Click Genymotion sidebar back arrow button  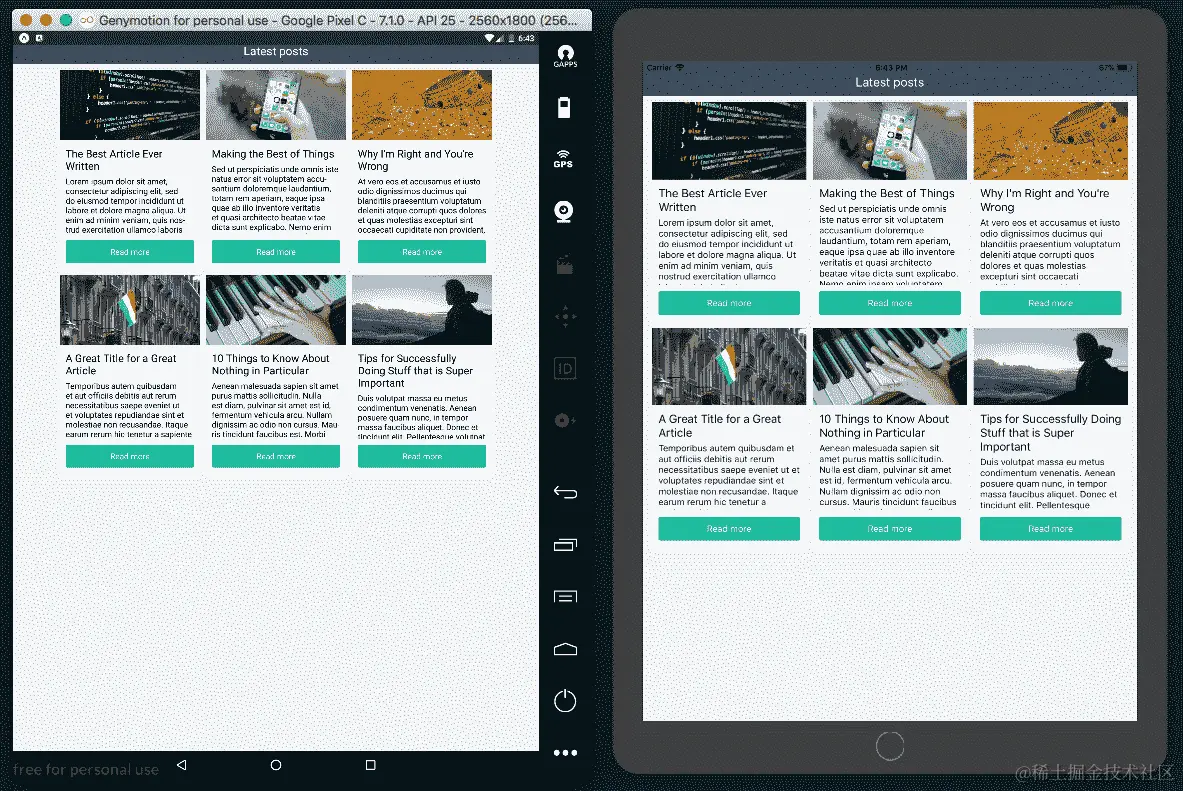pos(565,493)
